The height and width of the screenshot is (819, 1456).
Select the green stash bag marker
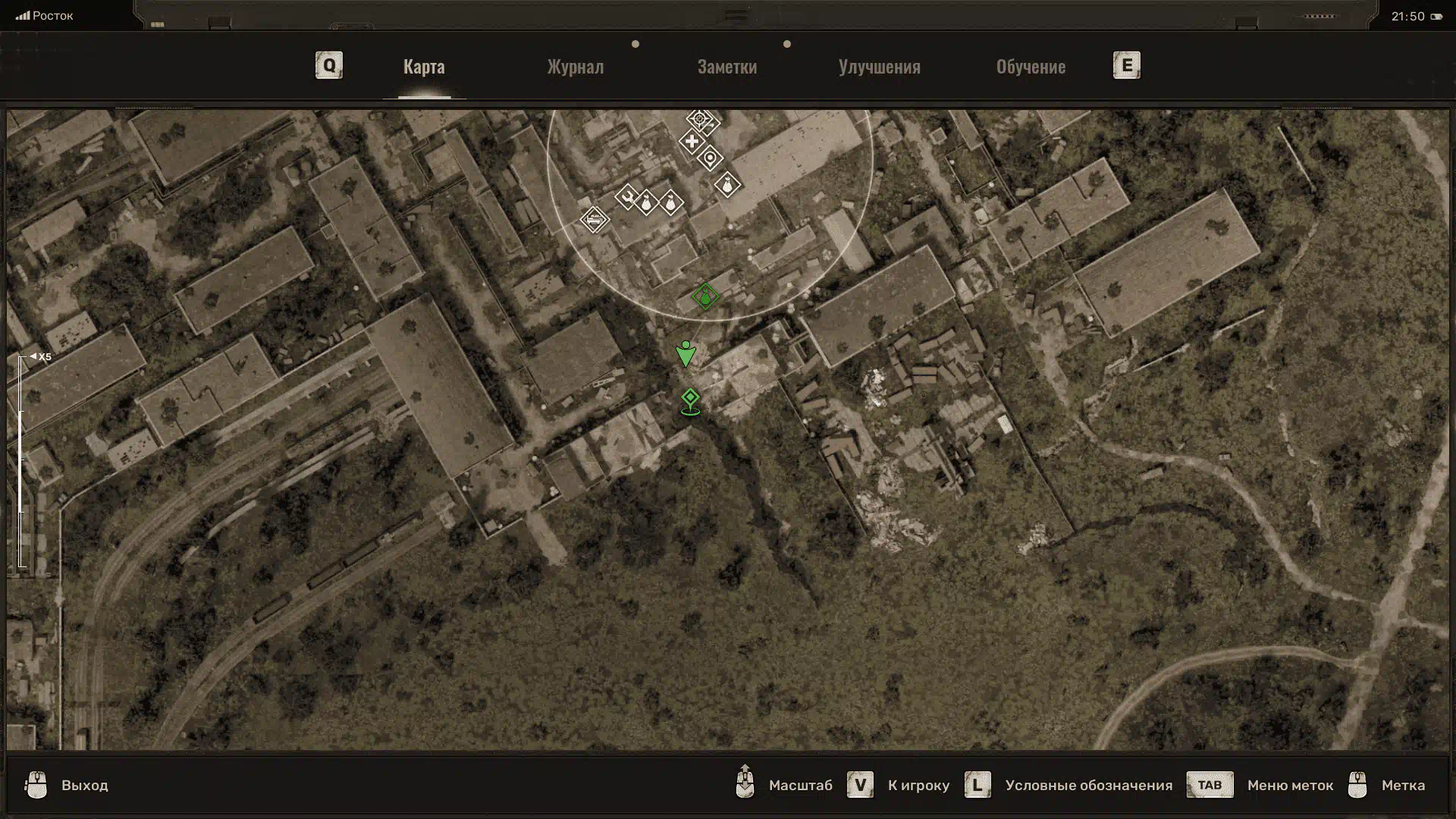click(x=705, y=297)
